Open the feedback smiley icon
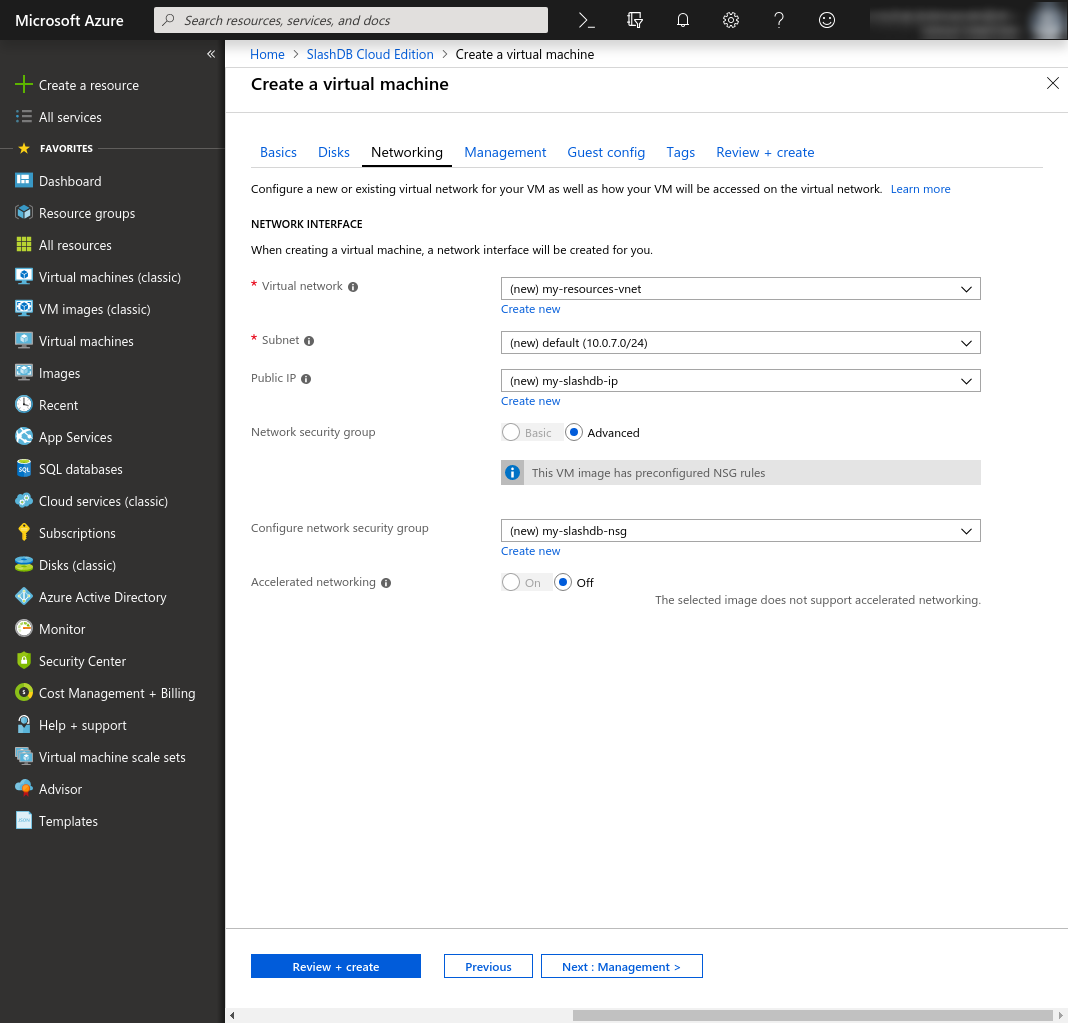This screenshot has height=1023, width=1068. point(826,20)
